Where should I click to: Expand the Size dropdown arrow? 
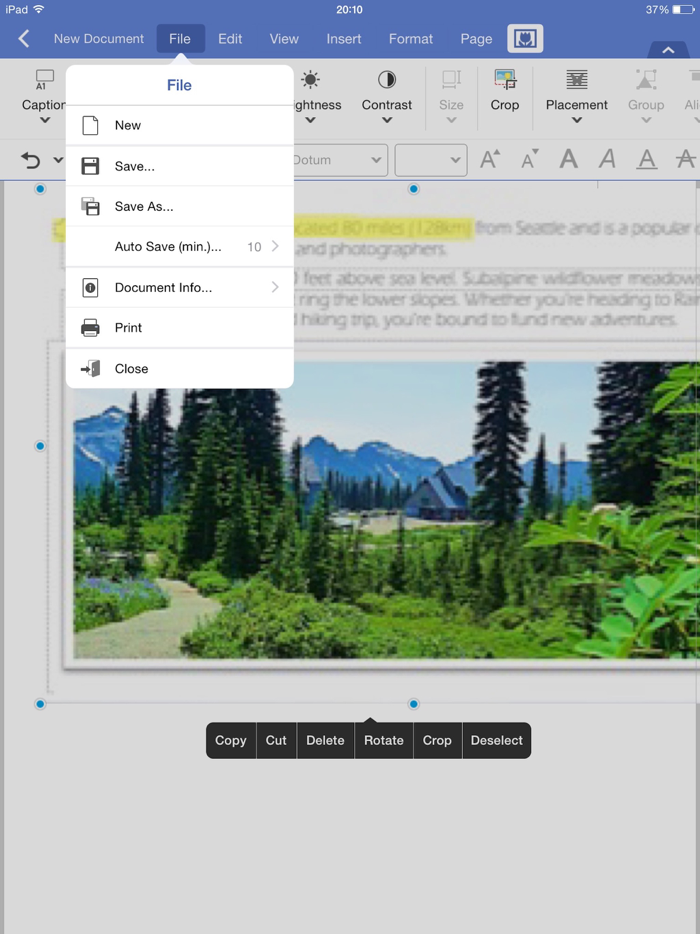tap(451, 120)
